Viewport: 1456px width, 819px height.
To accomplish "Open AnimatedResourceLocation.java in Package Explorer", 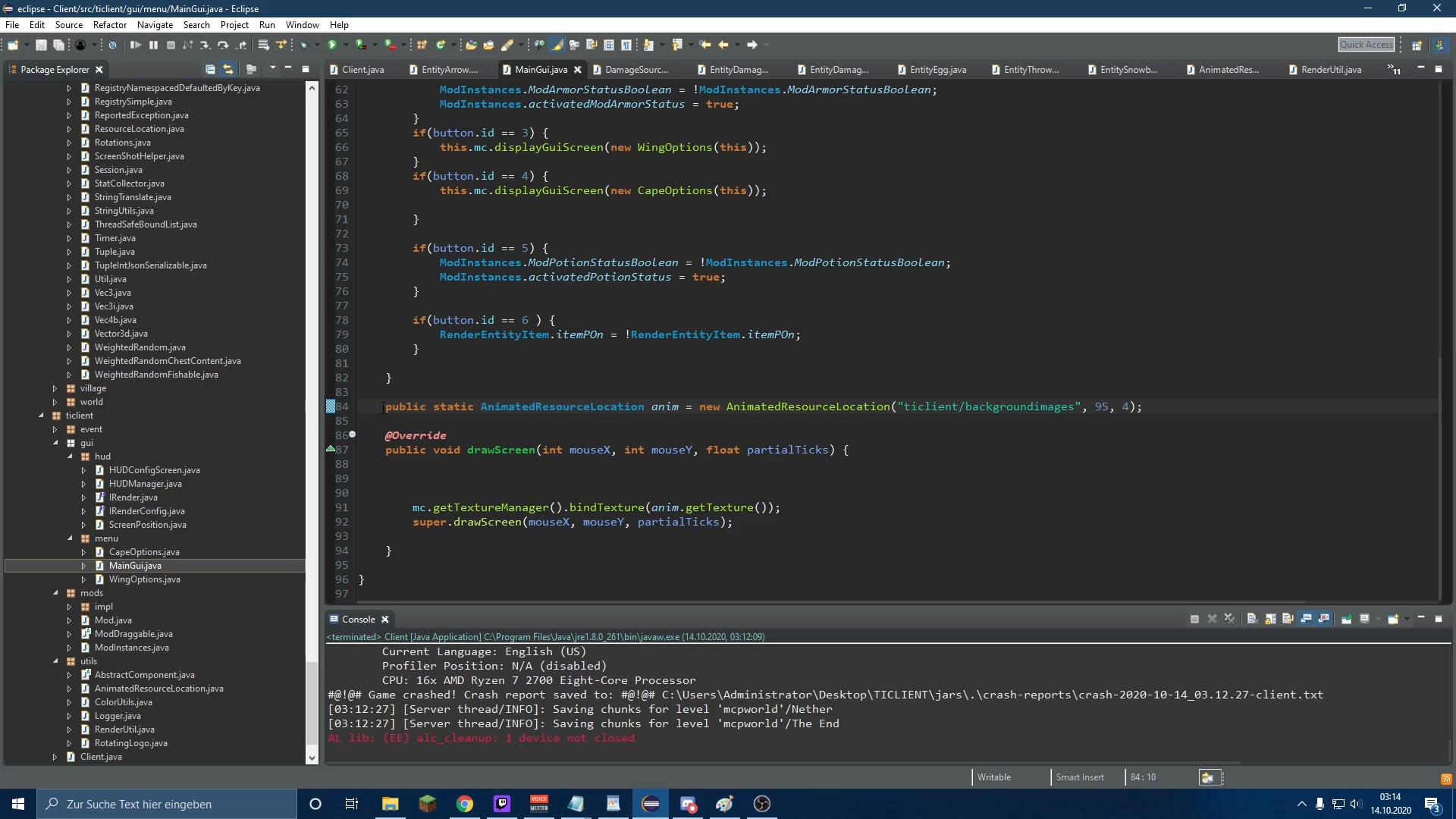I will tap(158, 689).
